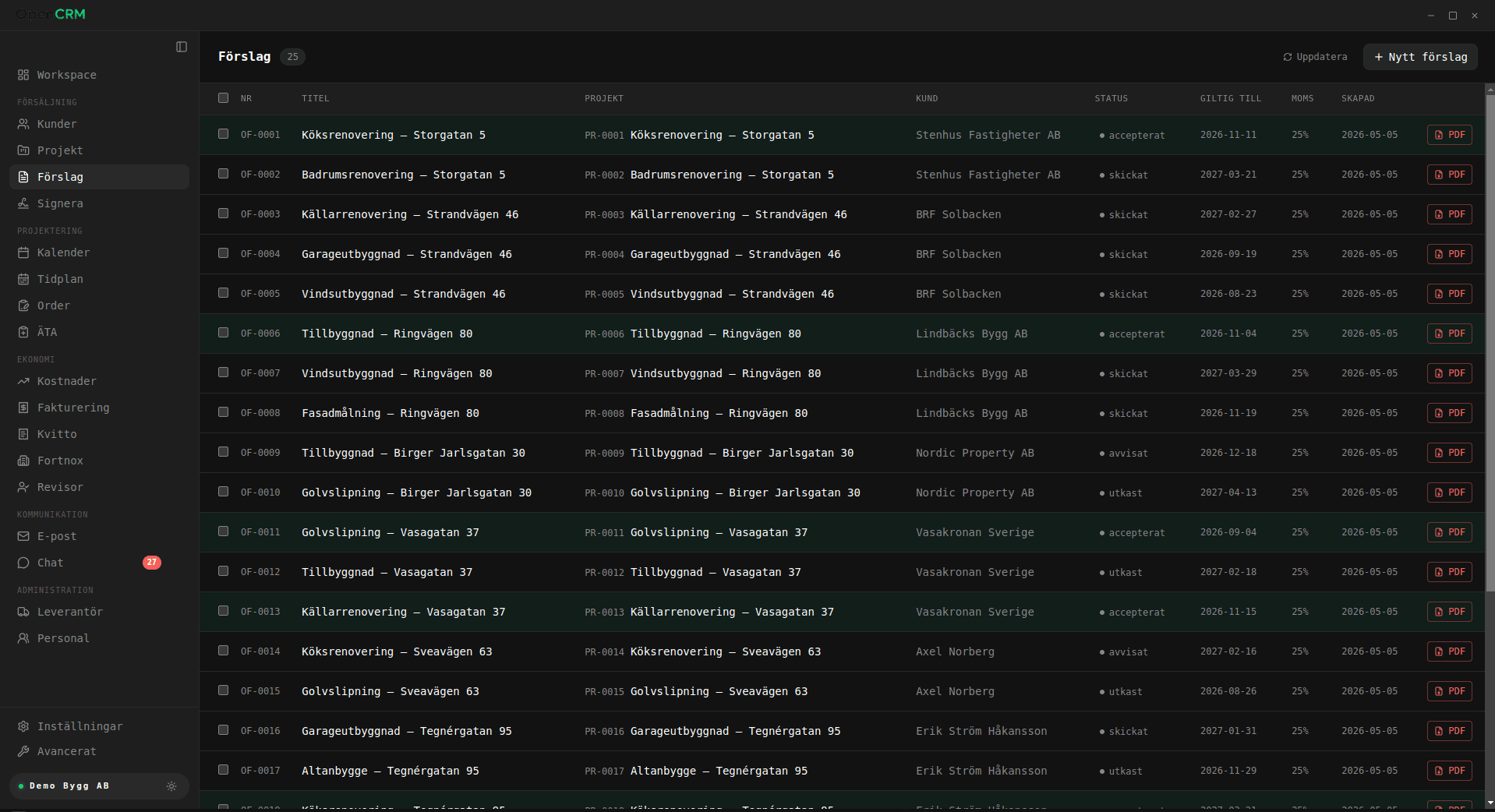Click status accepterat on row OF-0013

tap(1132, 613)
